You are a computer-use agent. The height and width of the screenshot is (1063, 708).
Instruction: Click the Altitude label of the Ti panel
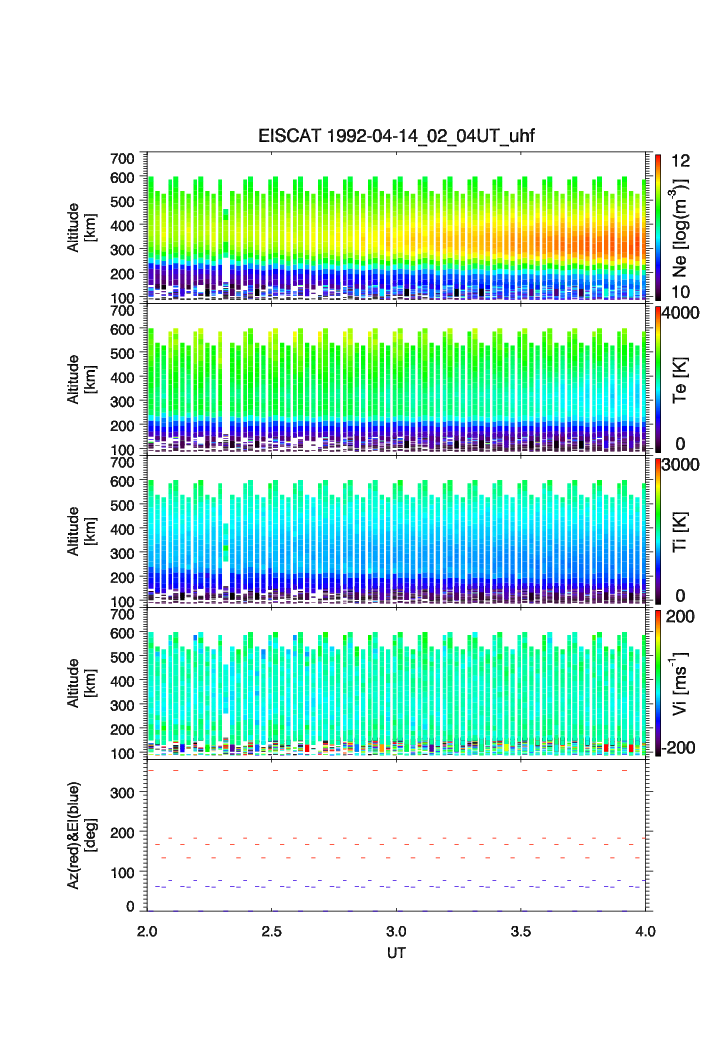click(81, 532)
